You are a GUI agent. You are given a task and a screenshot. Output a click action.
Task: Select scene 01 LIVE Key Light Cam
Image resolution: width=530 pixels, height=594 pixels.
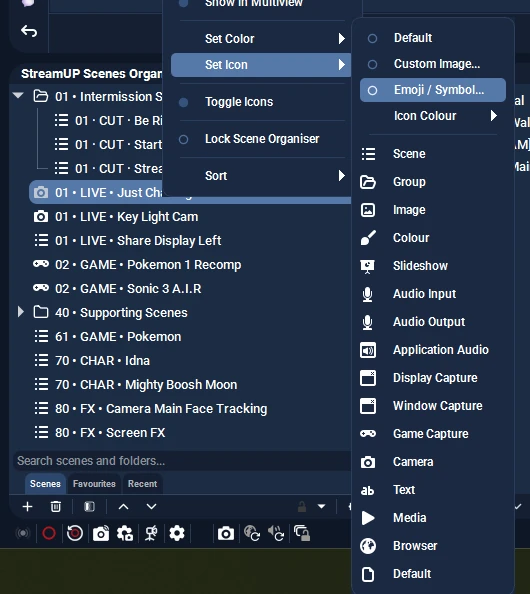pyautogui.click(x=189, y=217)
